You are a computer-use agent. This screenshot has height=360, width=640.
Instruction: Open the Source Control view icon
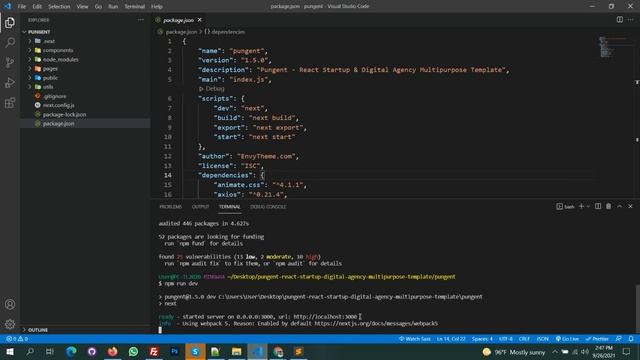coord(10,62)
